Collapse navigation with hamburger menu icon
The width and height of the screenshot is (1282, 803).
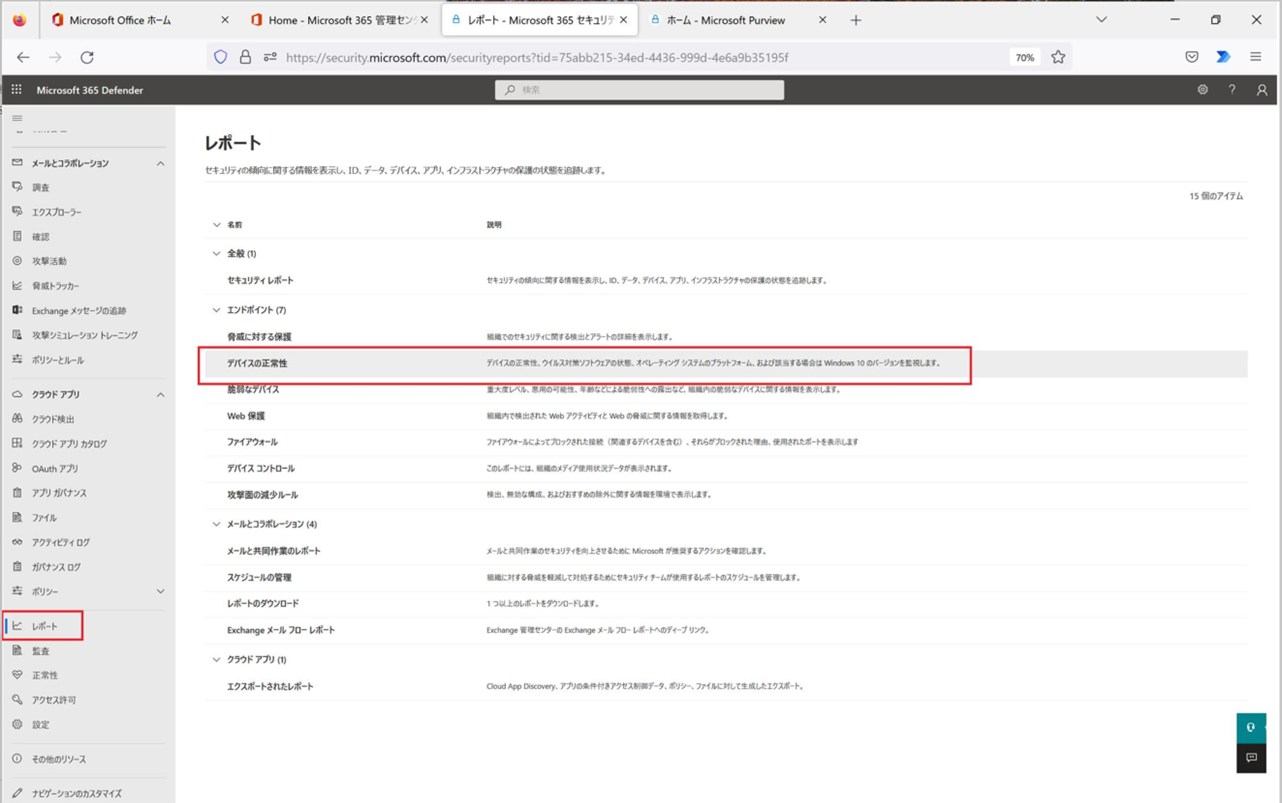(17, 118)
